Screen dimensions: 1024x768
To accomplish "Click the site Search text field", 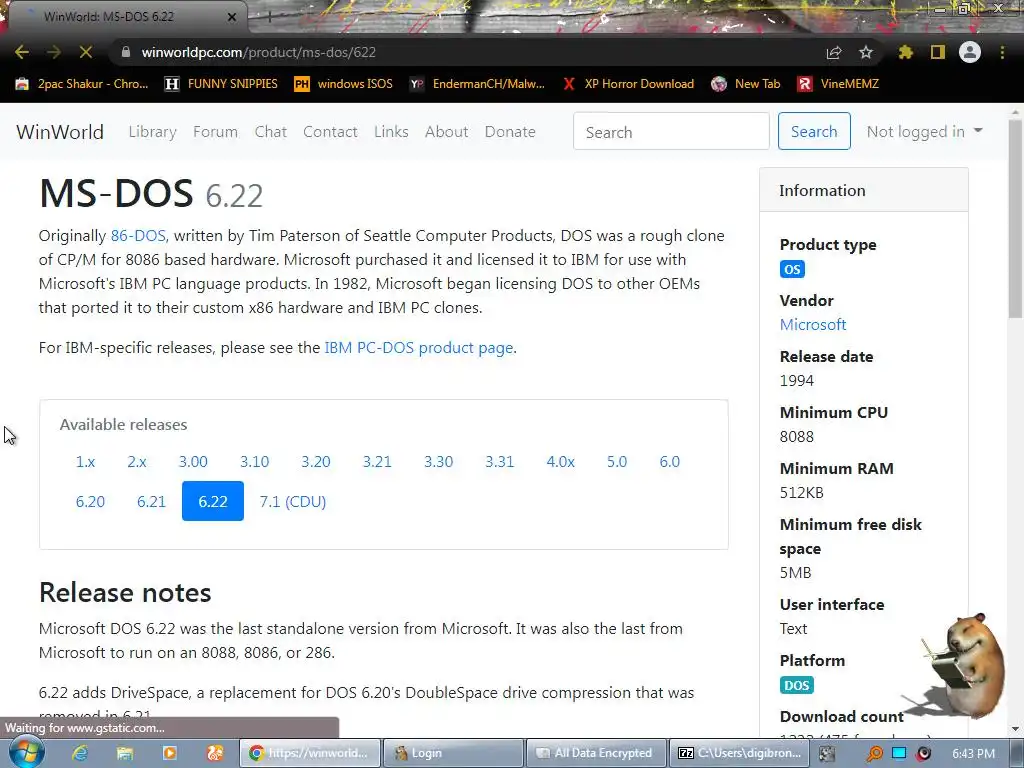I will coord(671,131).
